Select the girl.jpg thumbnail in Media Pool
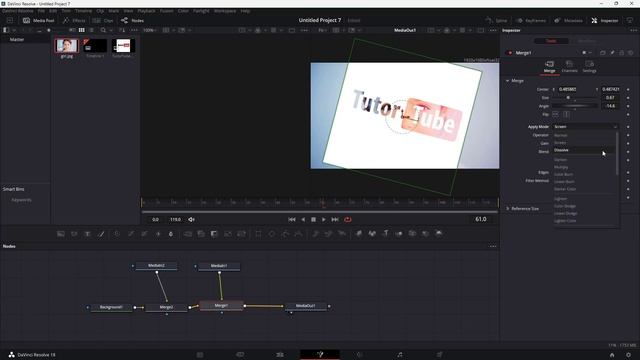The height and width of the screenshot is (360, 640). [x=67, y=46]
